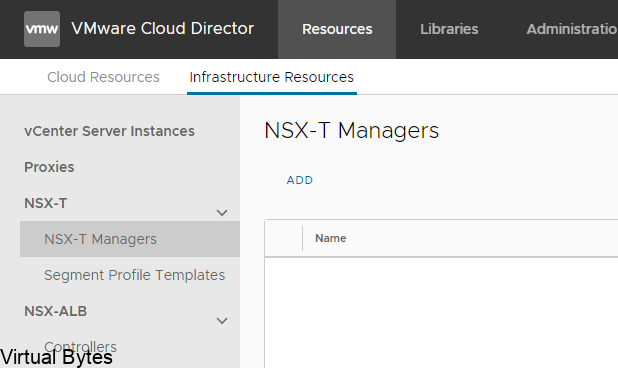Click the column separator left of Name
The height and width of the screenshot is (368, 618).
[x=302, y=238]
